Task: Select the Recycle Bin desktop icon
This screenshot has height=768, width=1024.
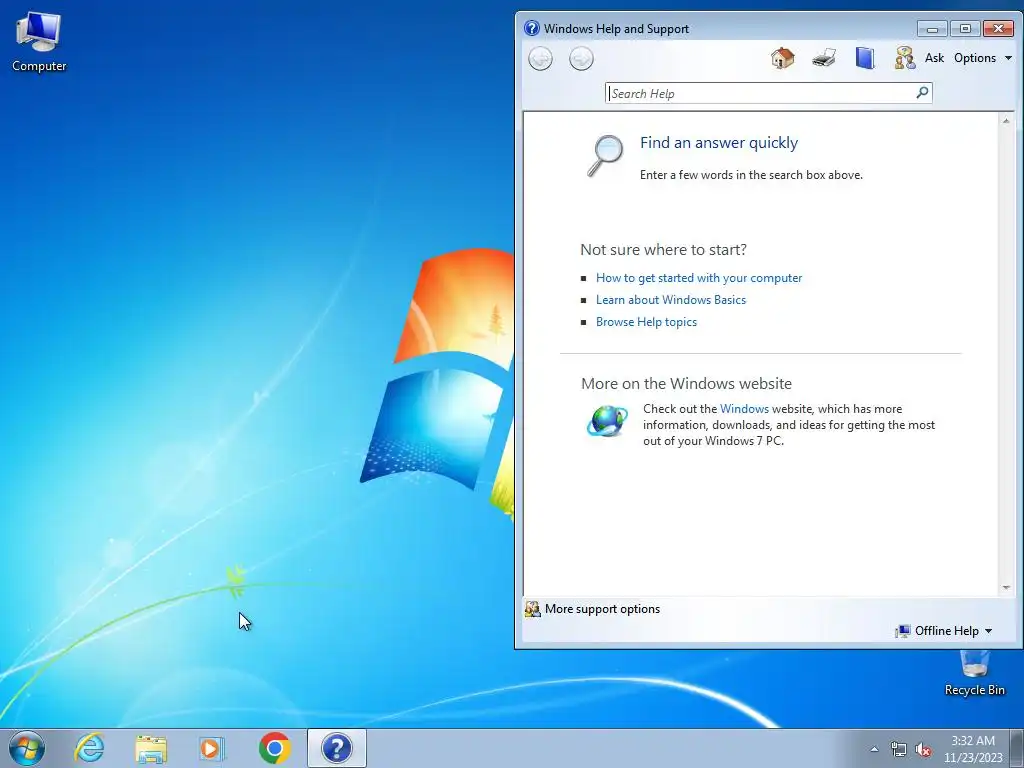Action: (x=974, y=673)
